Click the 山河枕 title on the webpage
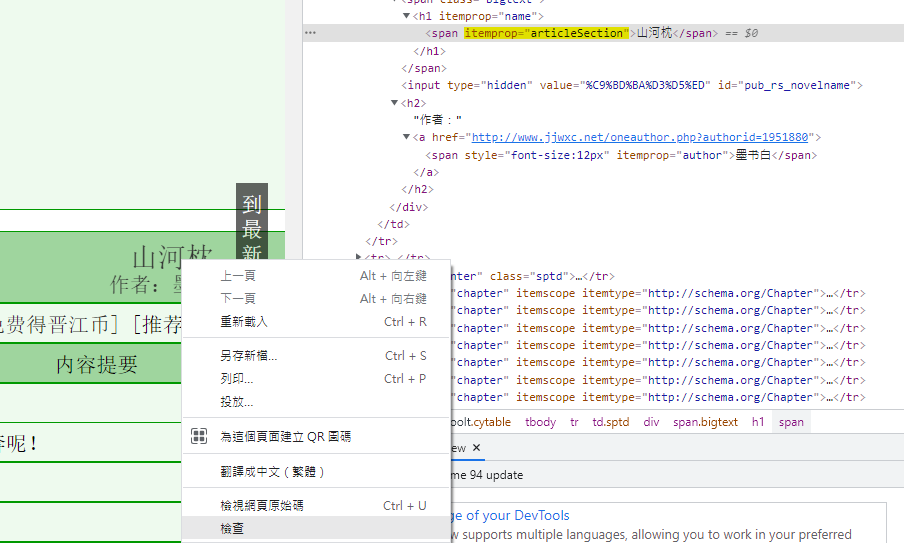 172,257
